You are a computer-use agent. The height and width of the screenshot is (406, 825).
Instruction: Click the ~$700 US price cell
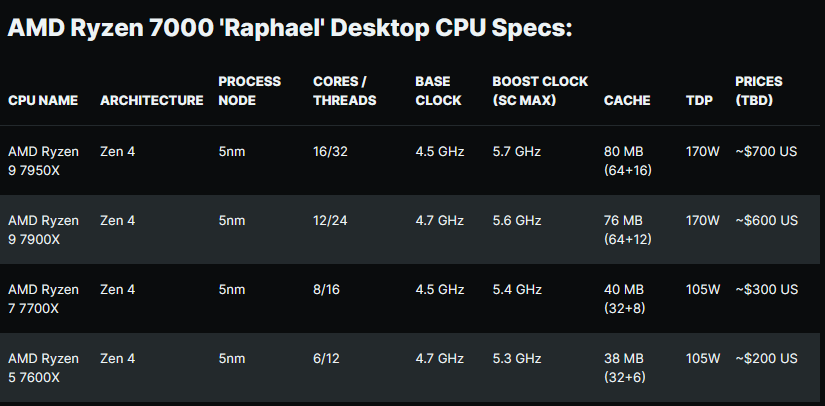(766, 152)
